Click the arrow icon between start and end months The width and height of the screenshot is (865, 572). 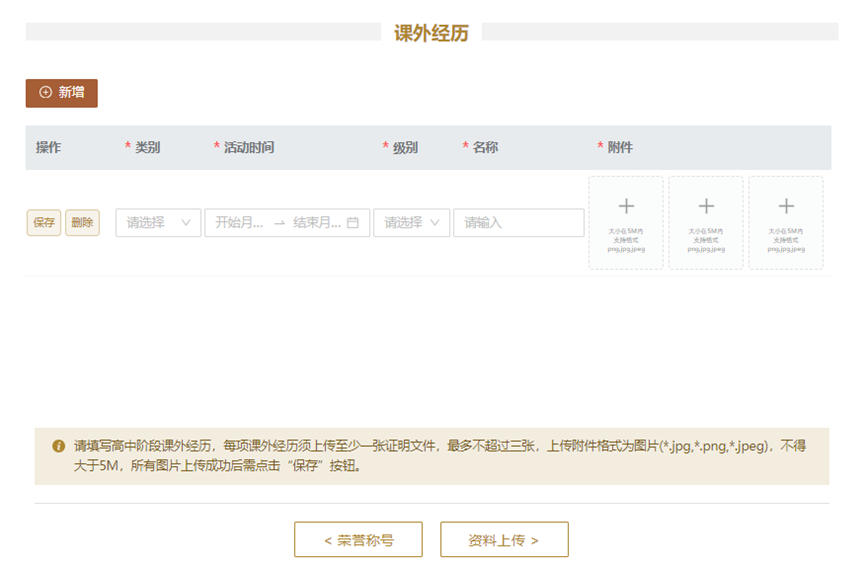279,223
